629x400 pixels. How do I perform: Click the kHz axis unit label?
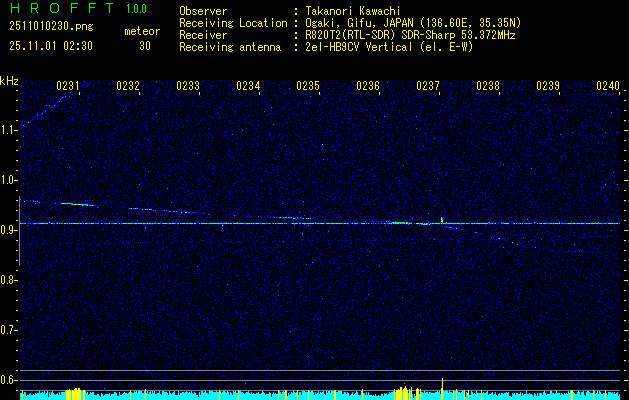9,80
